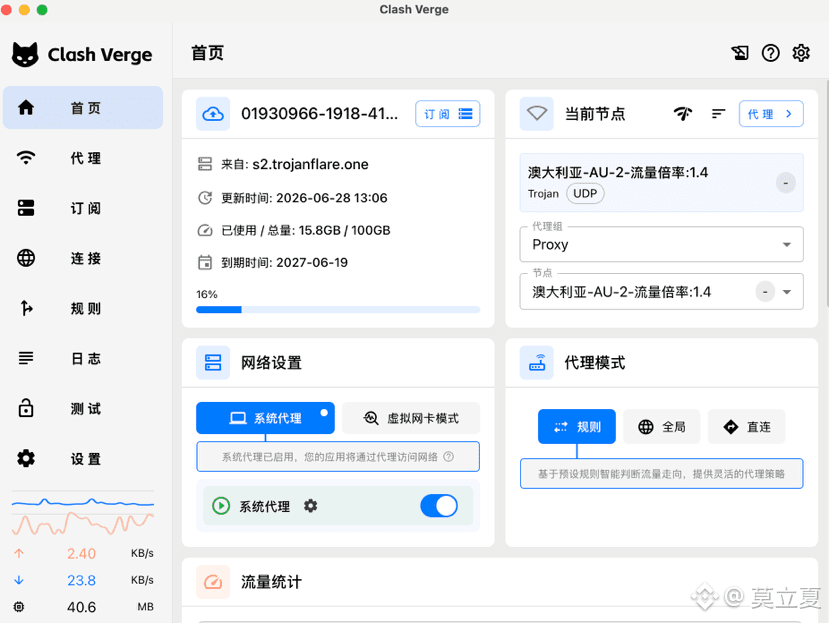
Task: Open the settings gear icon in header
Action: pos(801,53)
